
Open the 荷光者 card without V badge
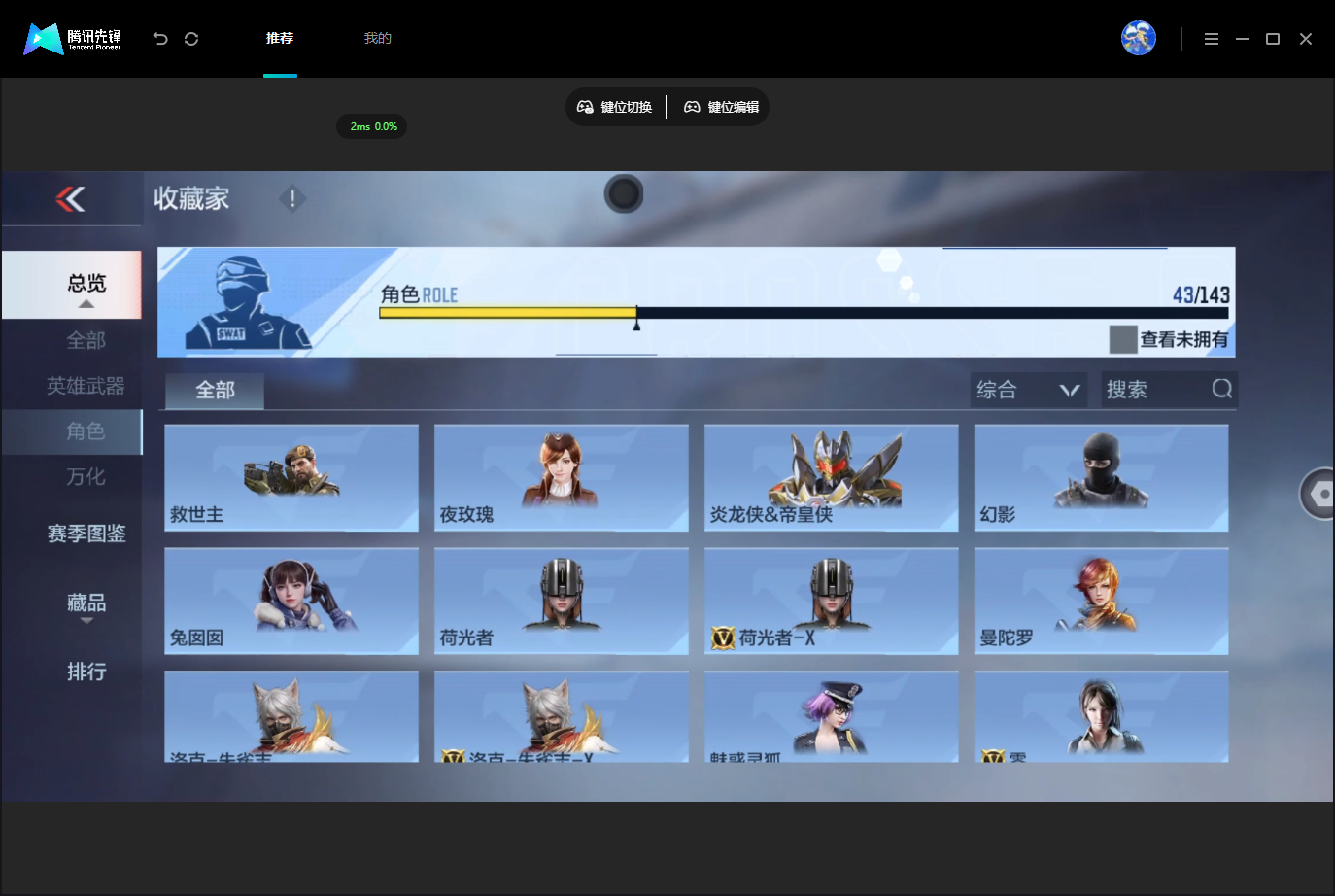coord(562,602)
